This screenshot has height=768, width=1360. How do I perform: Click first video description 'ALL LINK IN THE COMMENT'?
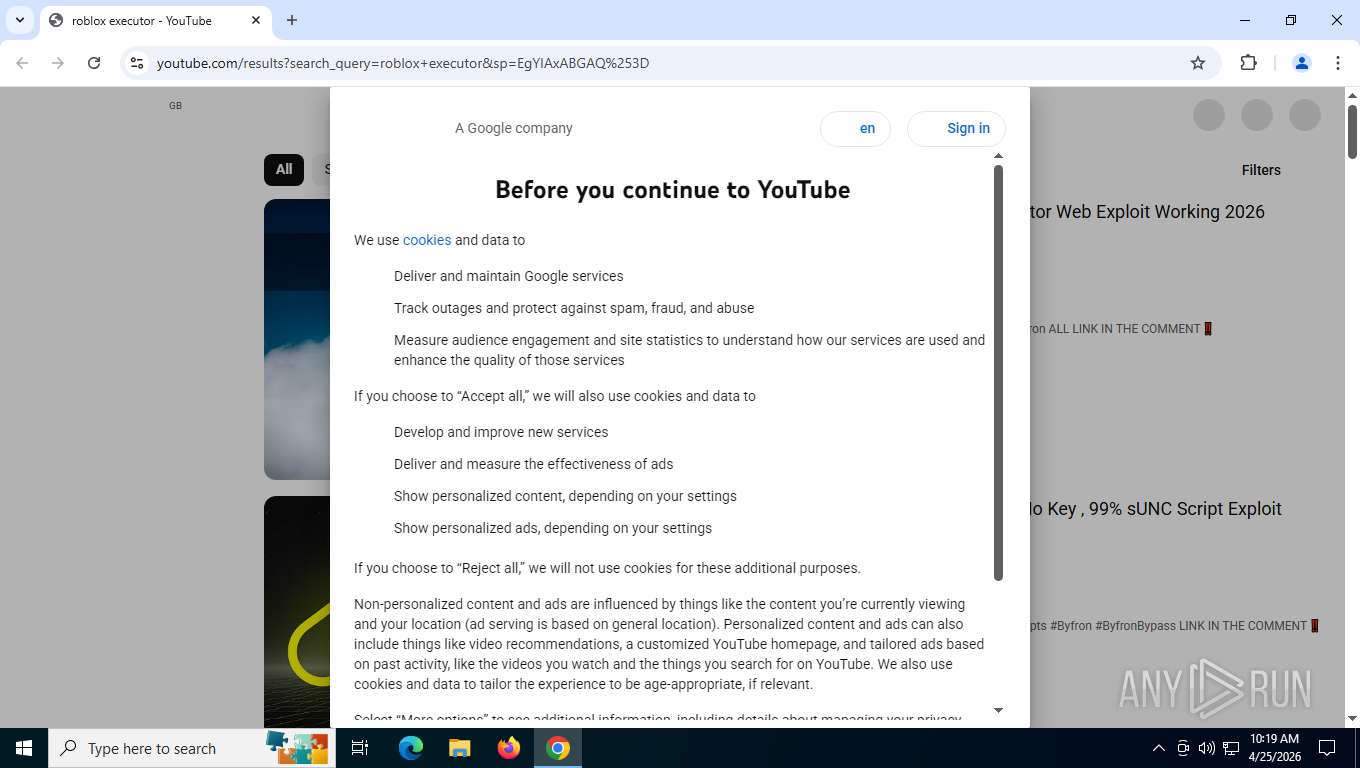pyautogui.click(x=1124, y=329)
